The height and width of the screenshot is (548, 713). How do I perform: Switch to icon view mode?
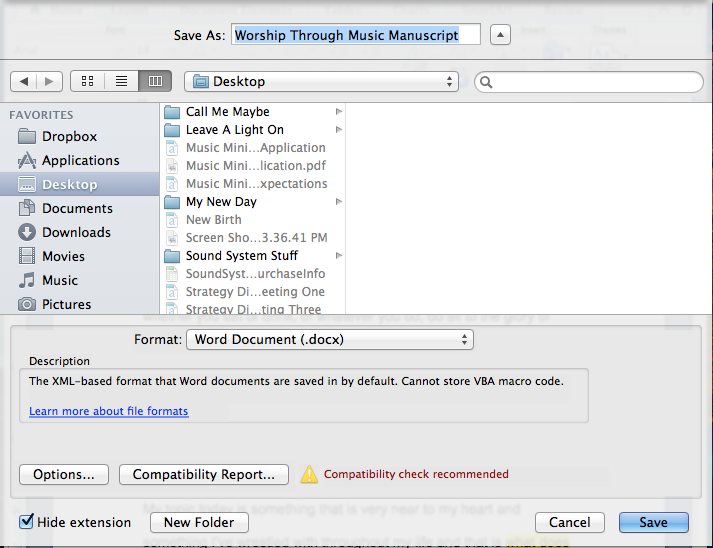[88, 81]
